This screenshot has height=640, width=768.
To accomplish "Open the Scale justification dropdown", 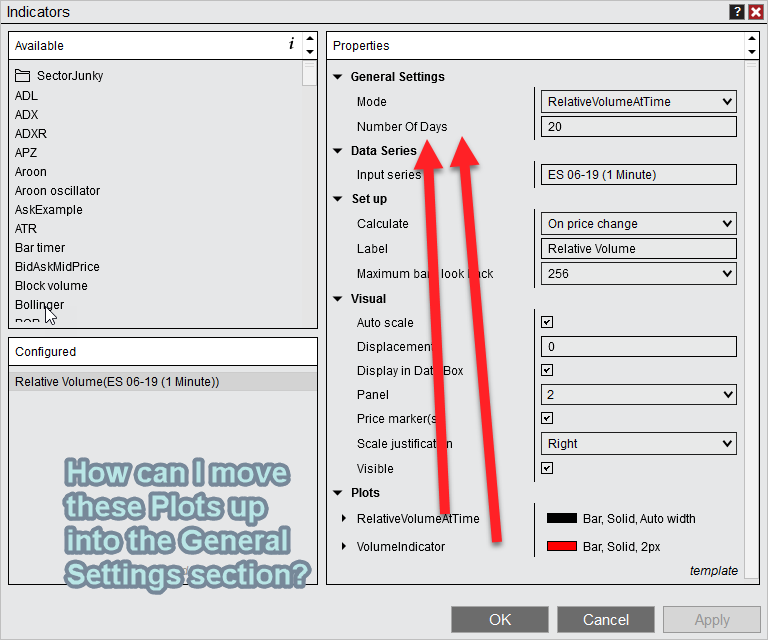I will click(639, 444).
